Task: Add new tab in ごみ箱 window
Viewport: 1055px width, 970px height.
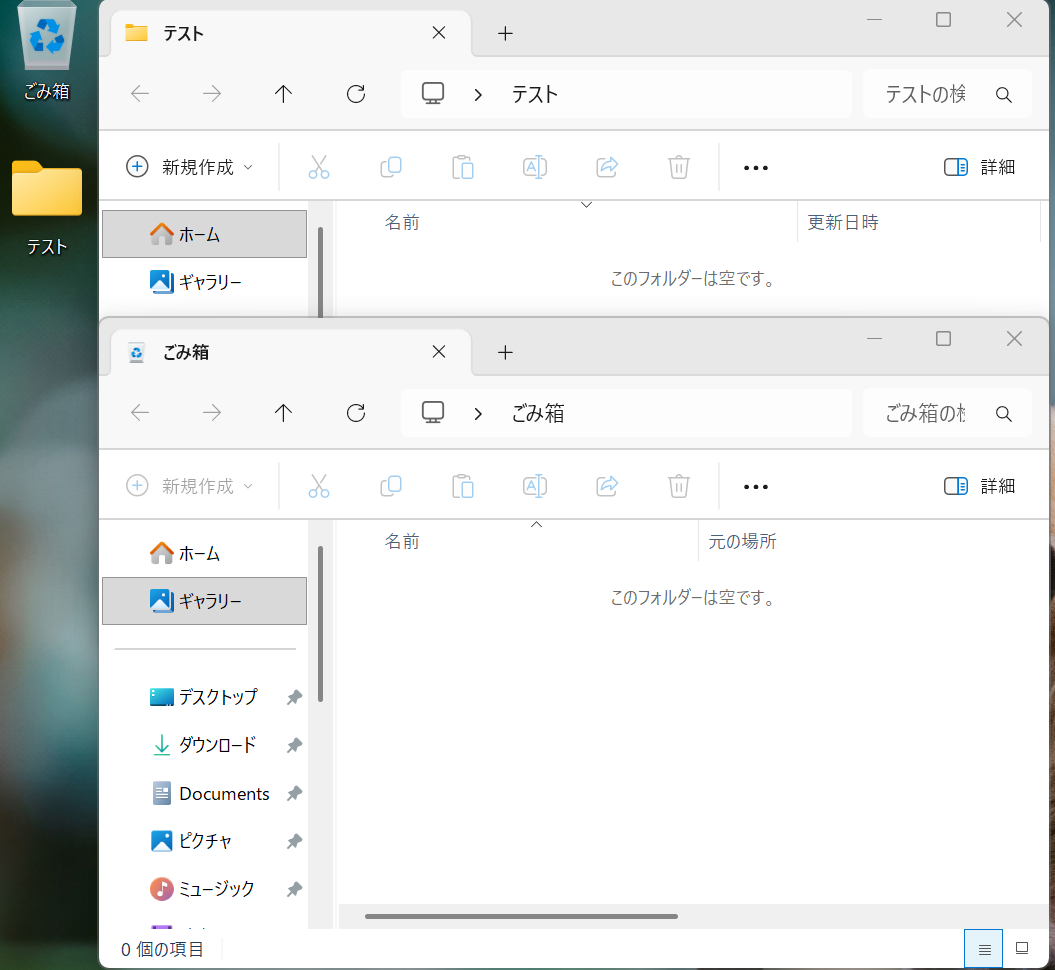Action: pos(505,352)
